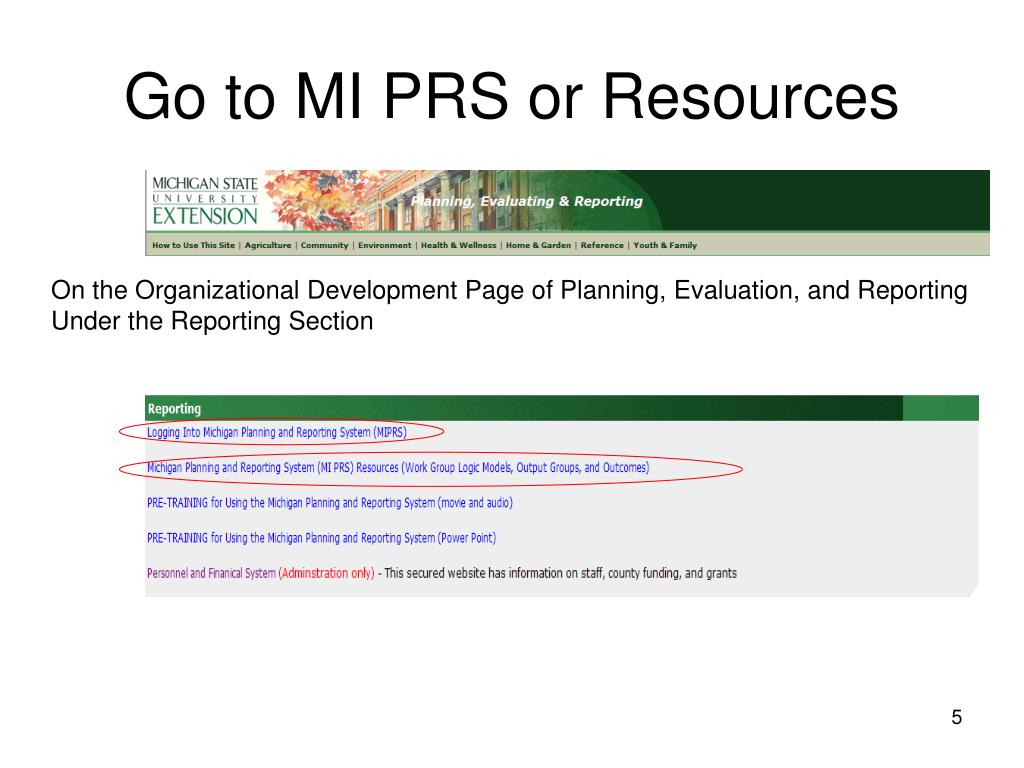Select the Agriculture navigation item
The height and width of the screenshot is (768, 1024).
point(268,246)
